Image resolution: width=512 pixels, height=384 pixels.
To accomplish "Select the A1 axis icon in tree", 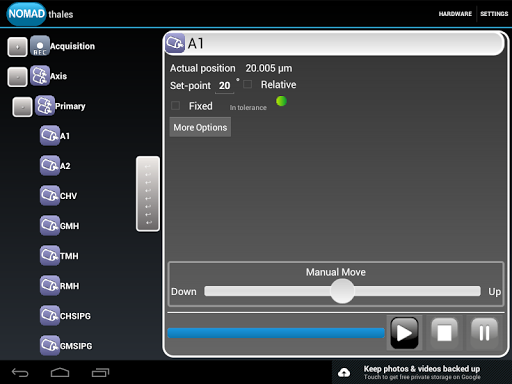I will [50, 136].
